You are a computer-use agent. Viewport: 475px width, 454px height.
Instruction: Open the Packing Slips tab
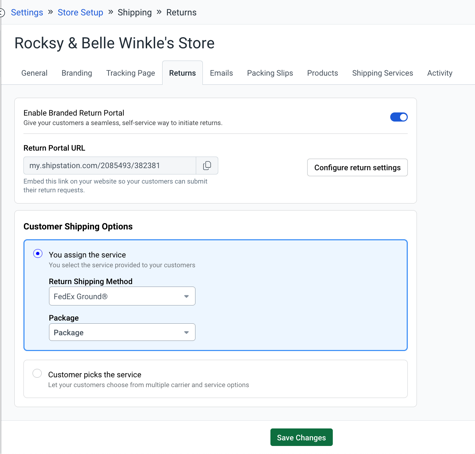(x=270, y=73)
